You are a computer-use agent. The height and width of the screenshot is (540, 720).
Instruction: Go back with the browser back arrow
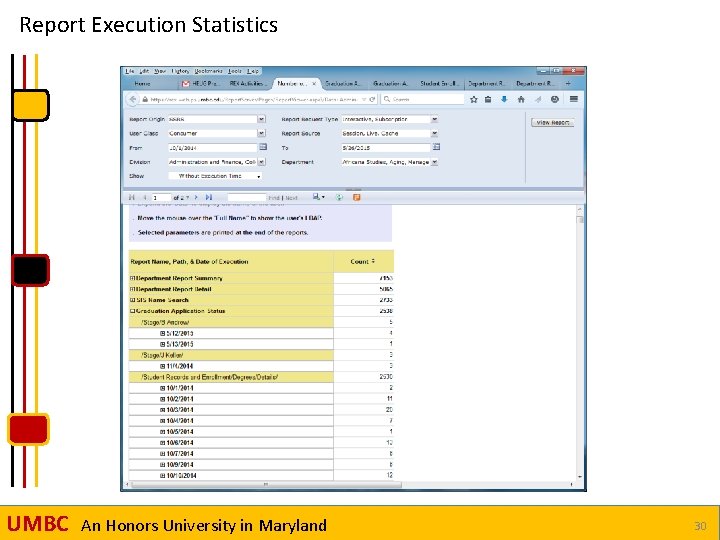pos(133,99)
